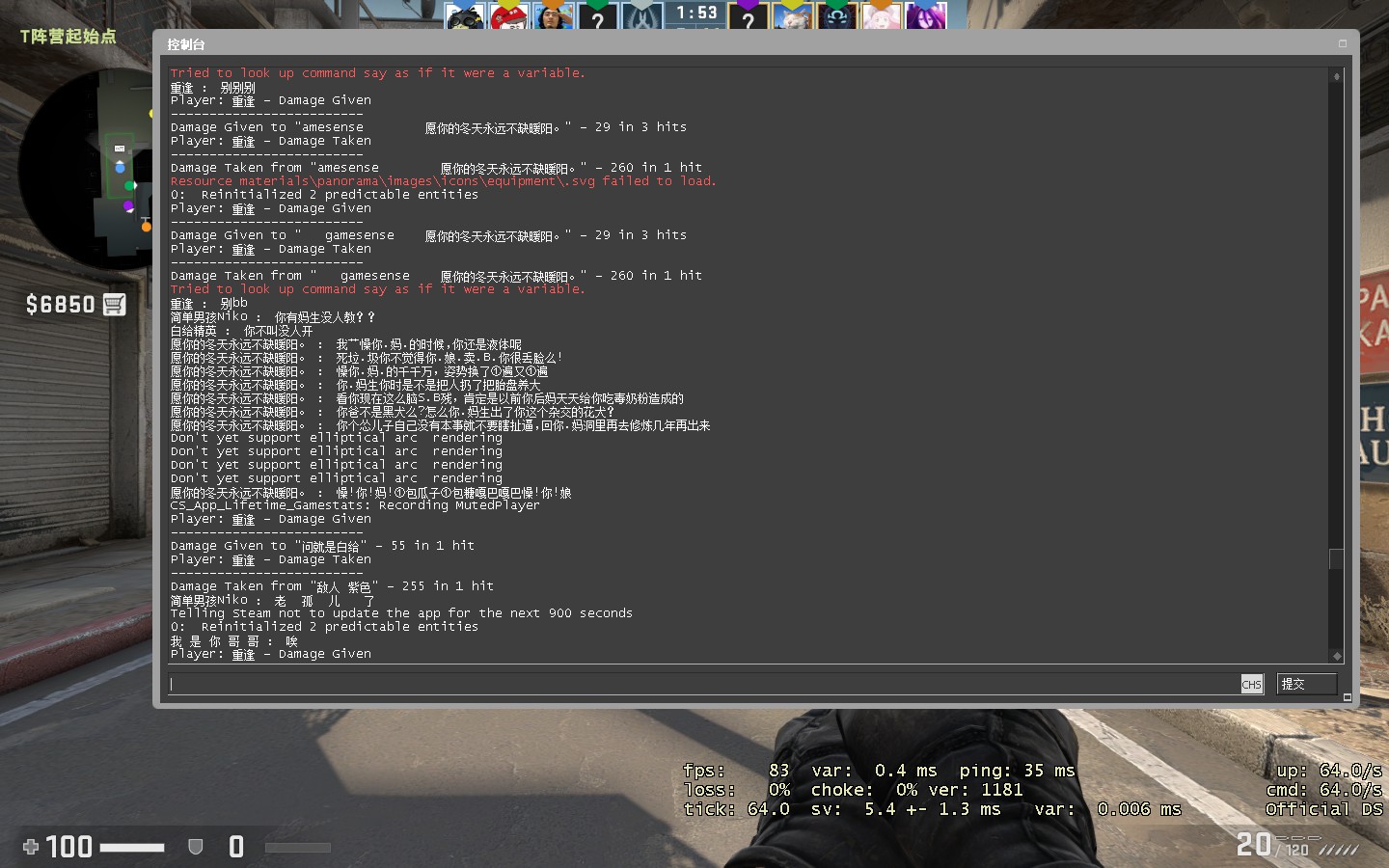Close the 控制台 console window
The width and height of the screenshot is (1389, 868).
(1342, 43)
